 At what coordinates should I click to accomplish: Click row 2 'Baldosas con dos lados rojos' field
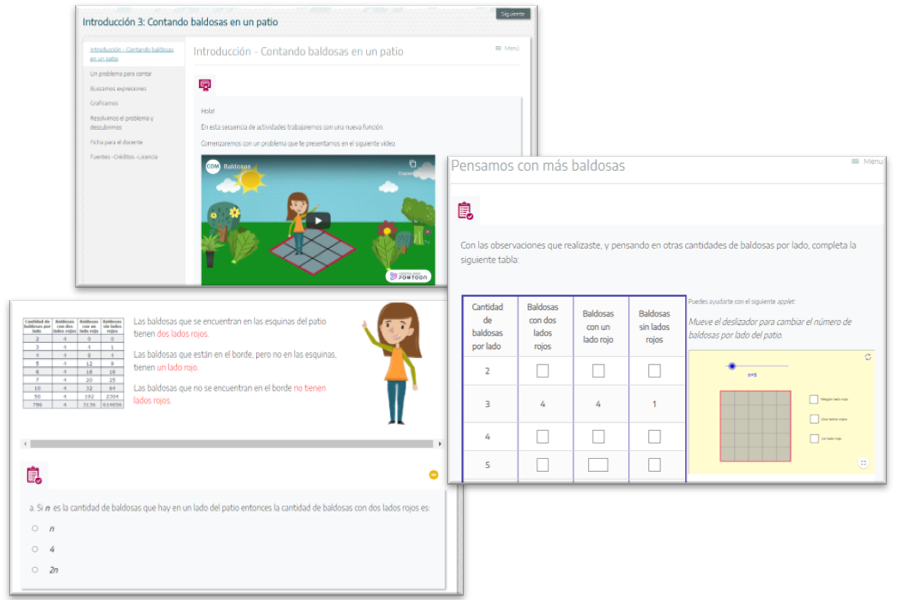click(542, 371)
